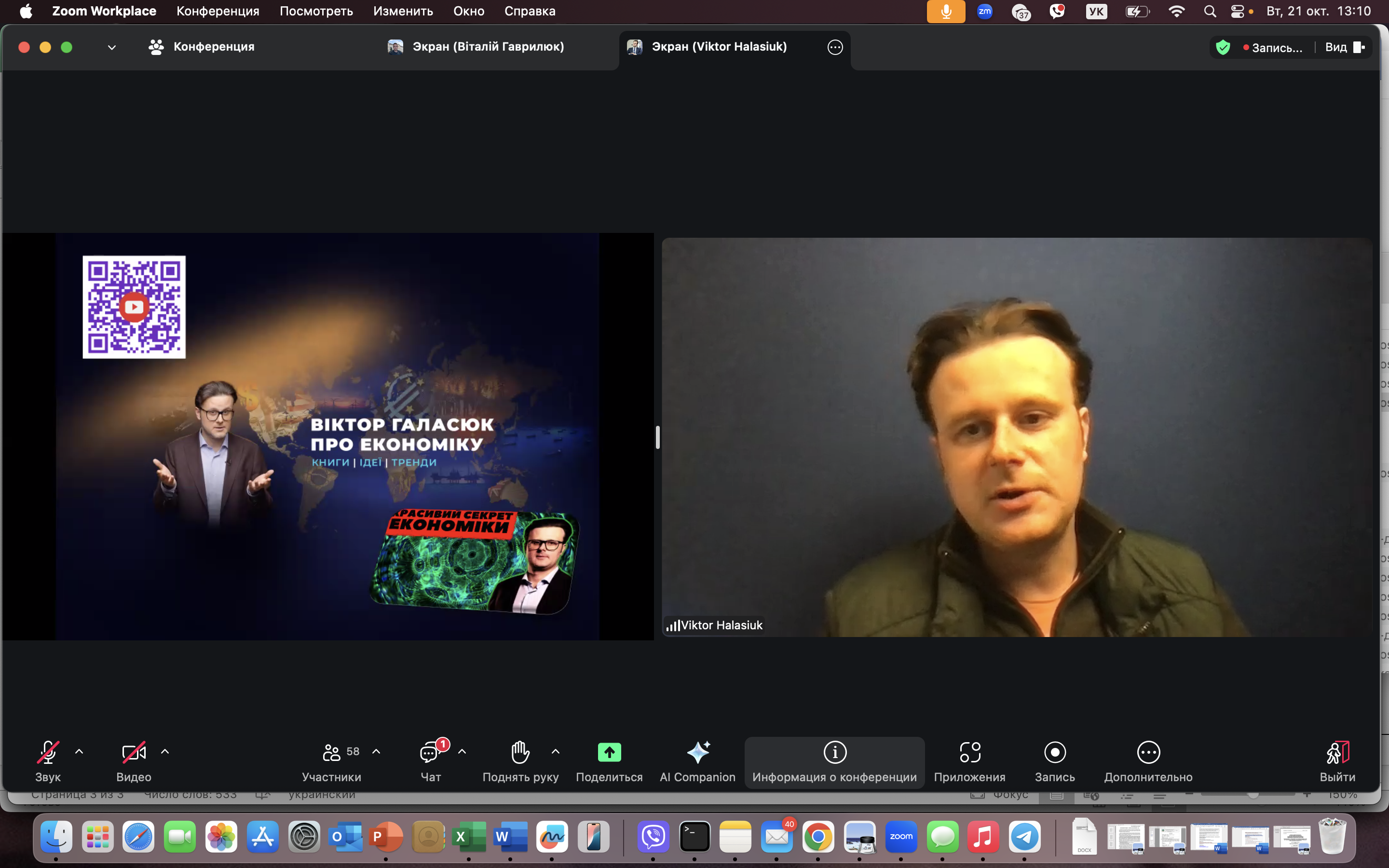Screen dimensions: 1389x868
Task: Open the Apps (Приложения) icon
Action: click(x=969, y=752)
